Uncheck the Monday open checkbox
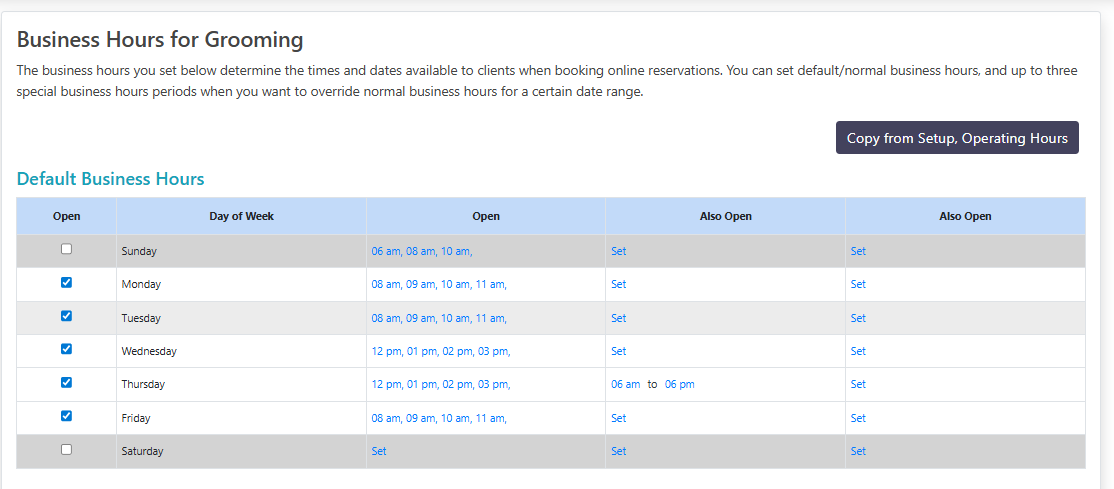Screen dimensions: 1114x489 pos(66,283)
